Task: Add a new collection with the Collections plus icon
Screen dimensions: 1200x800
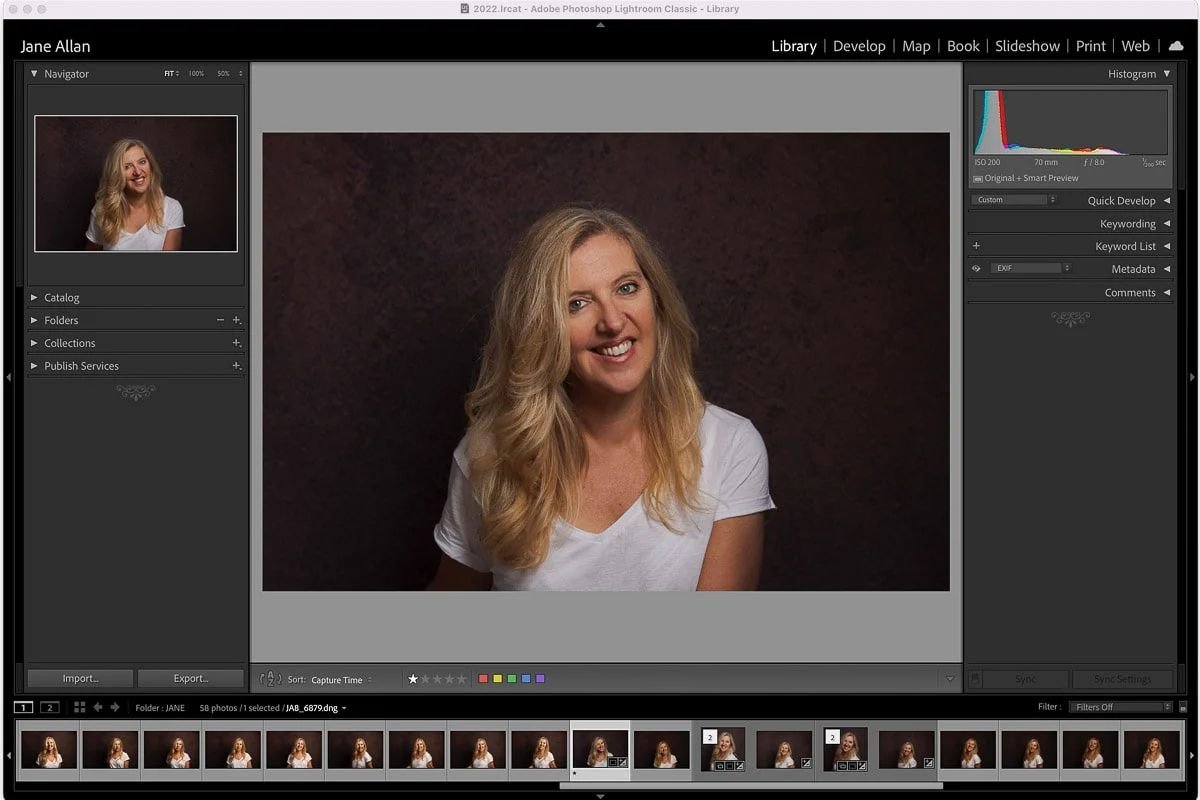Action: click(236, 343)
